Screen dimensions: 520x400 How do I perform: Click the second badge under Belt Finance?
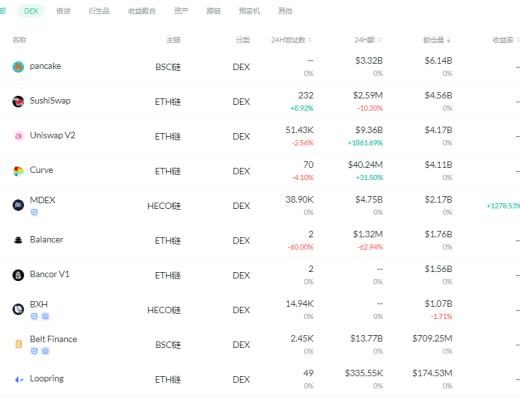pos(45,351)
